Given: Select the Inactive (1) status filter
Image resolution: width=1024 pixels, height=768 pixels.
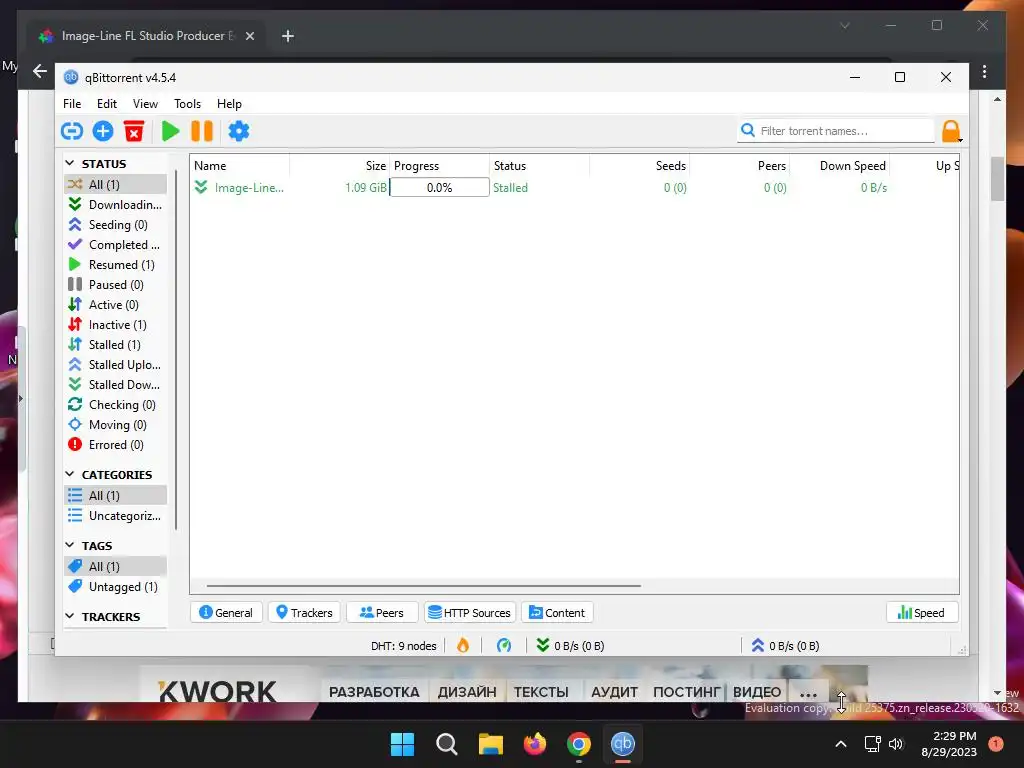Looking at the screenshot, I should (116, 325).
